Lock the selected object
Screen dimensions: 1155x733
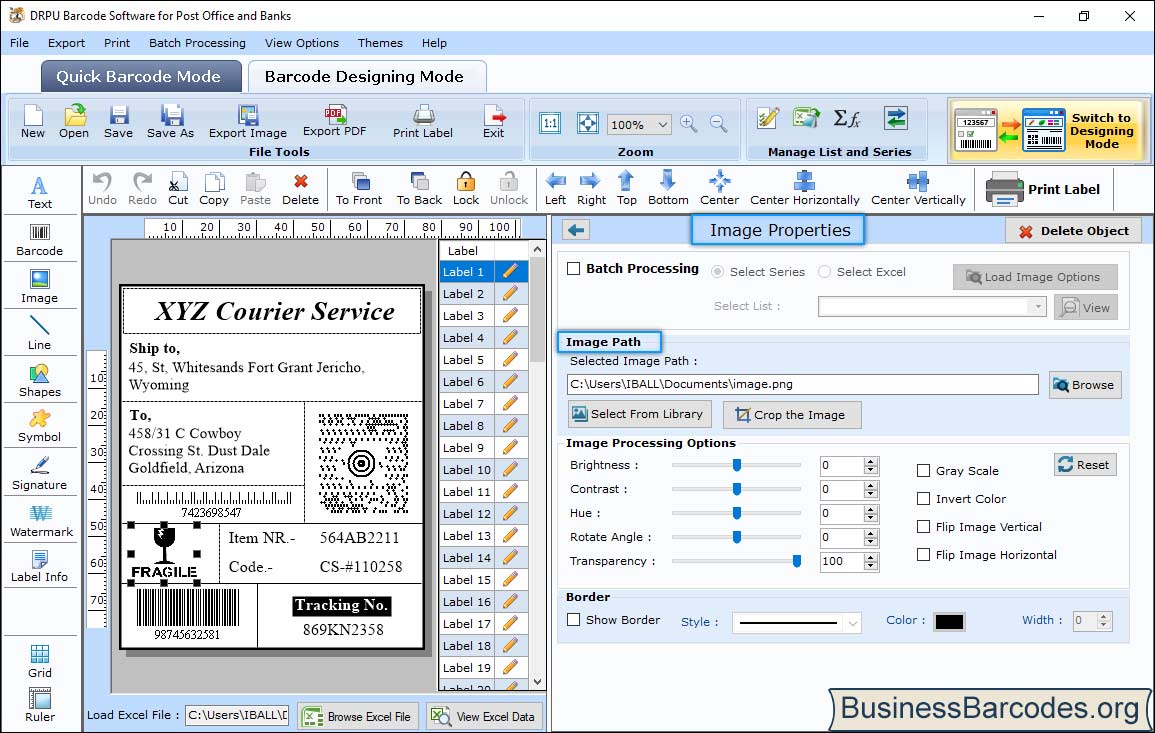pos(466,189)
